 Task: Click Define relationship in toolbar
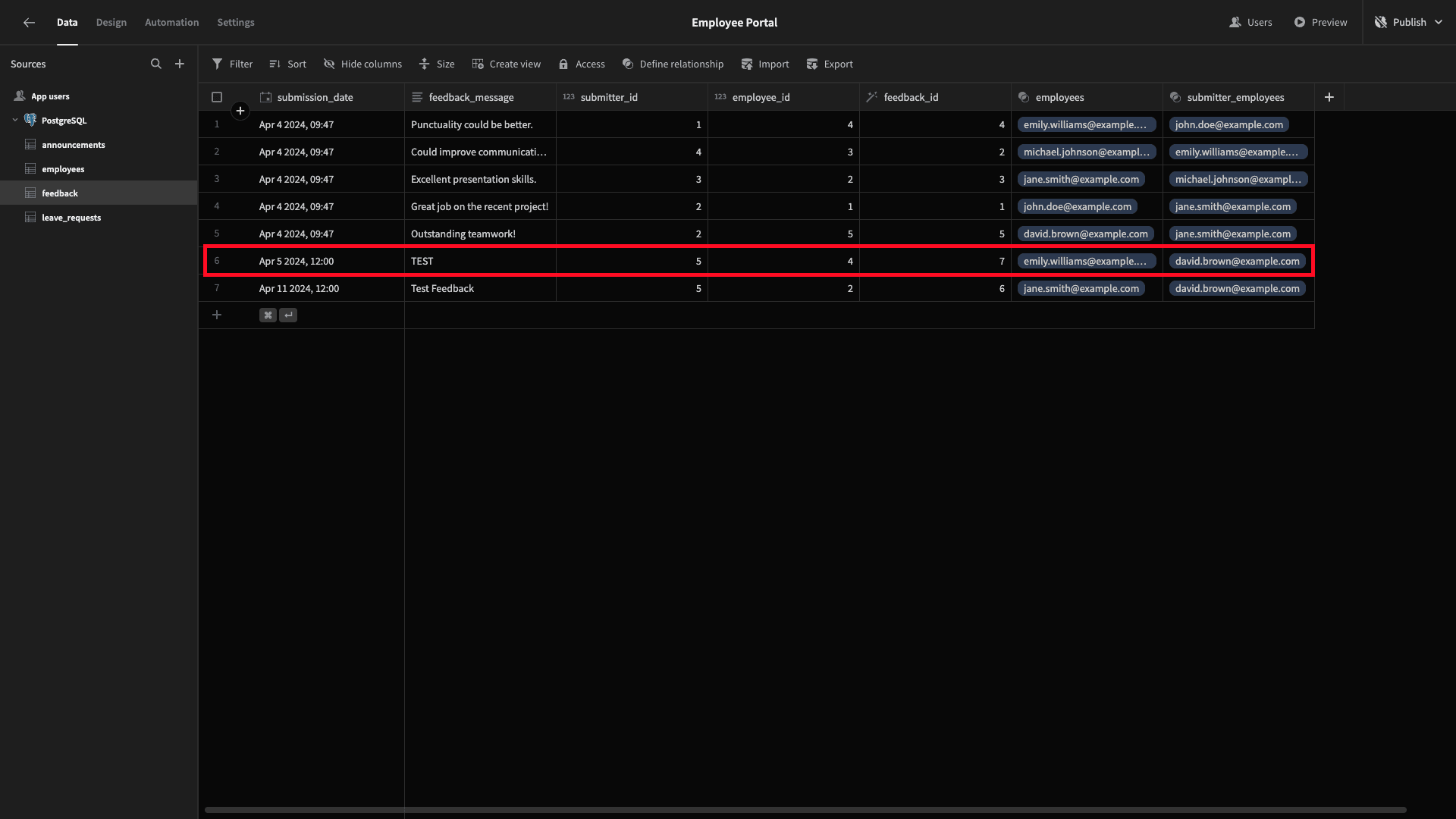point(673,64)
